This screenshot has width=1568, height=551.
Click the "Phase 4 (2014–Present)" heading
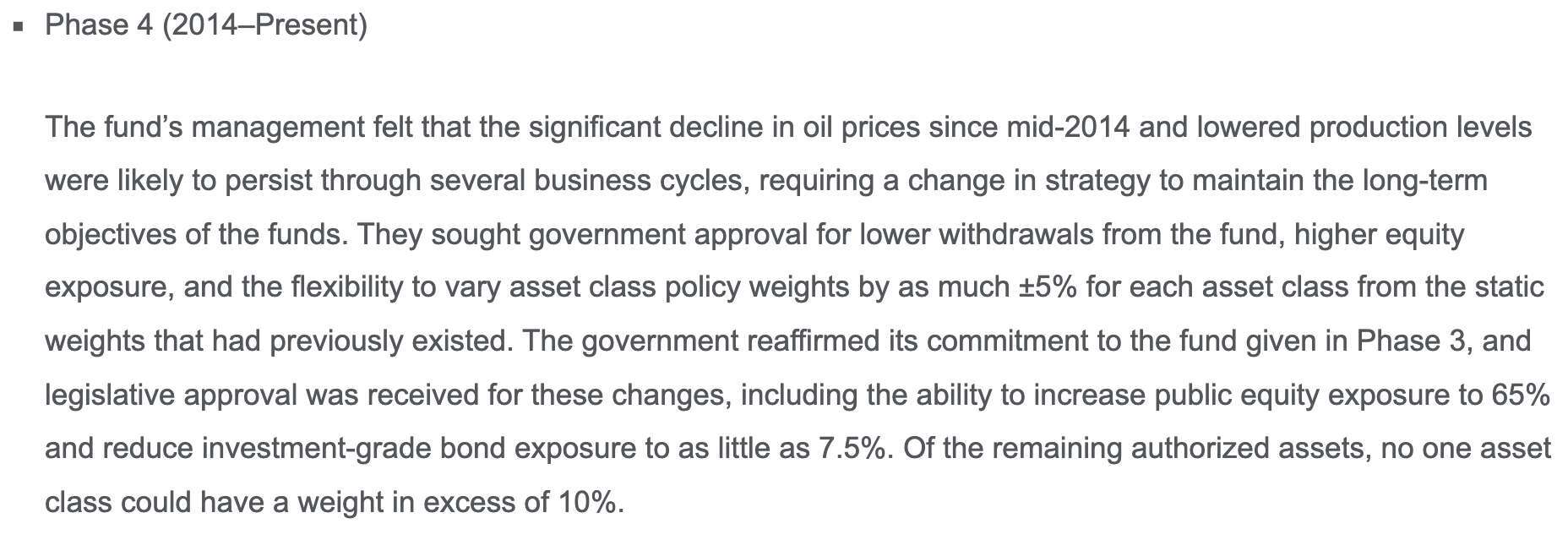tap(205, 25)
